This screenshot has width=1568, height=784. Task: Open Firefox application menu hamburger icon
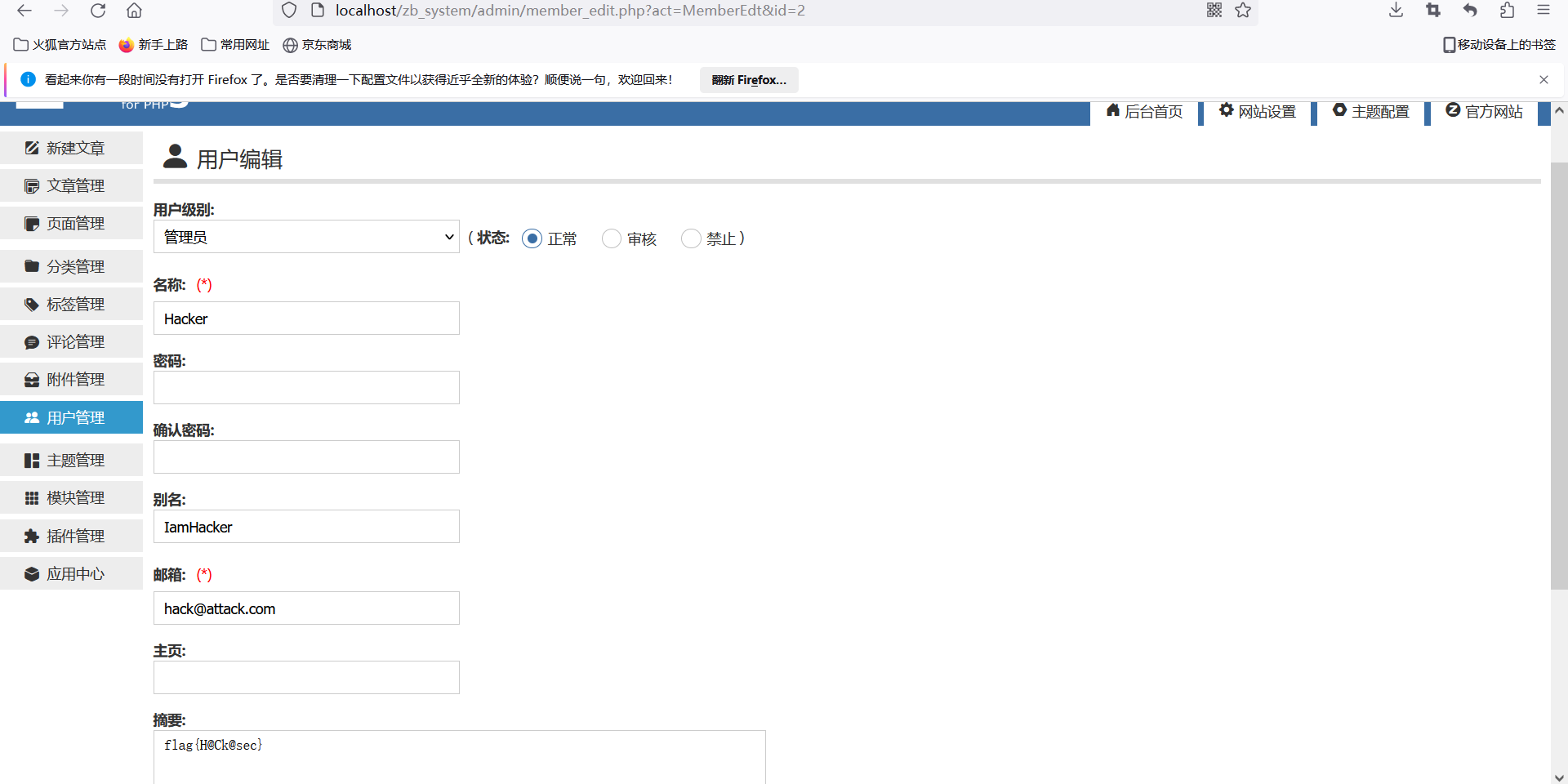(1543, 11)
